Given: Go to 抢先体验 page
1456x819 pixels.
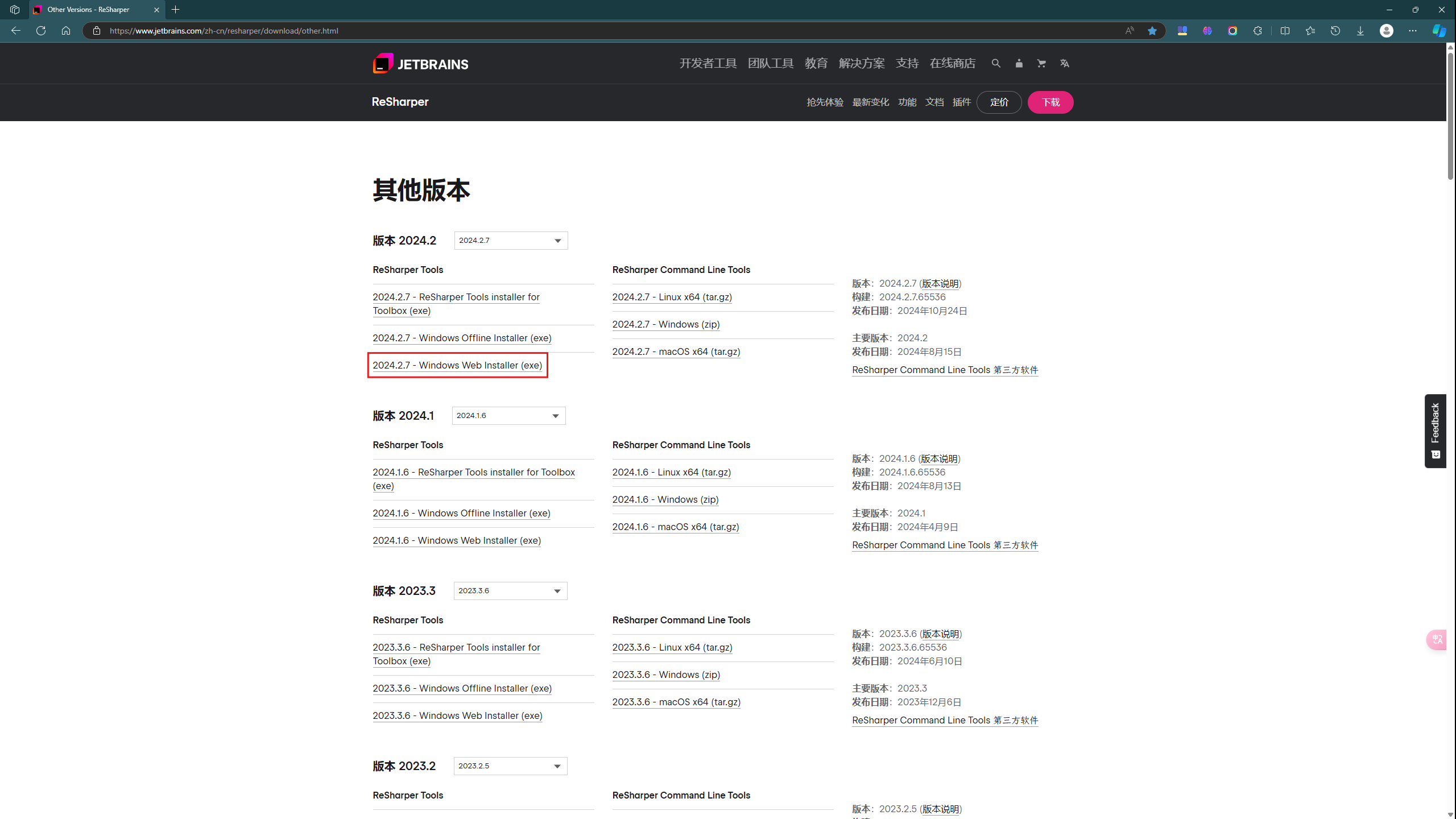Looking at the screenshot, I should 825,102.
